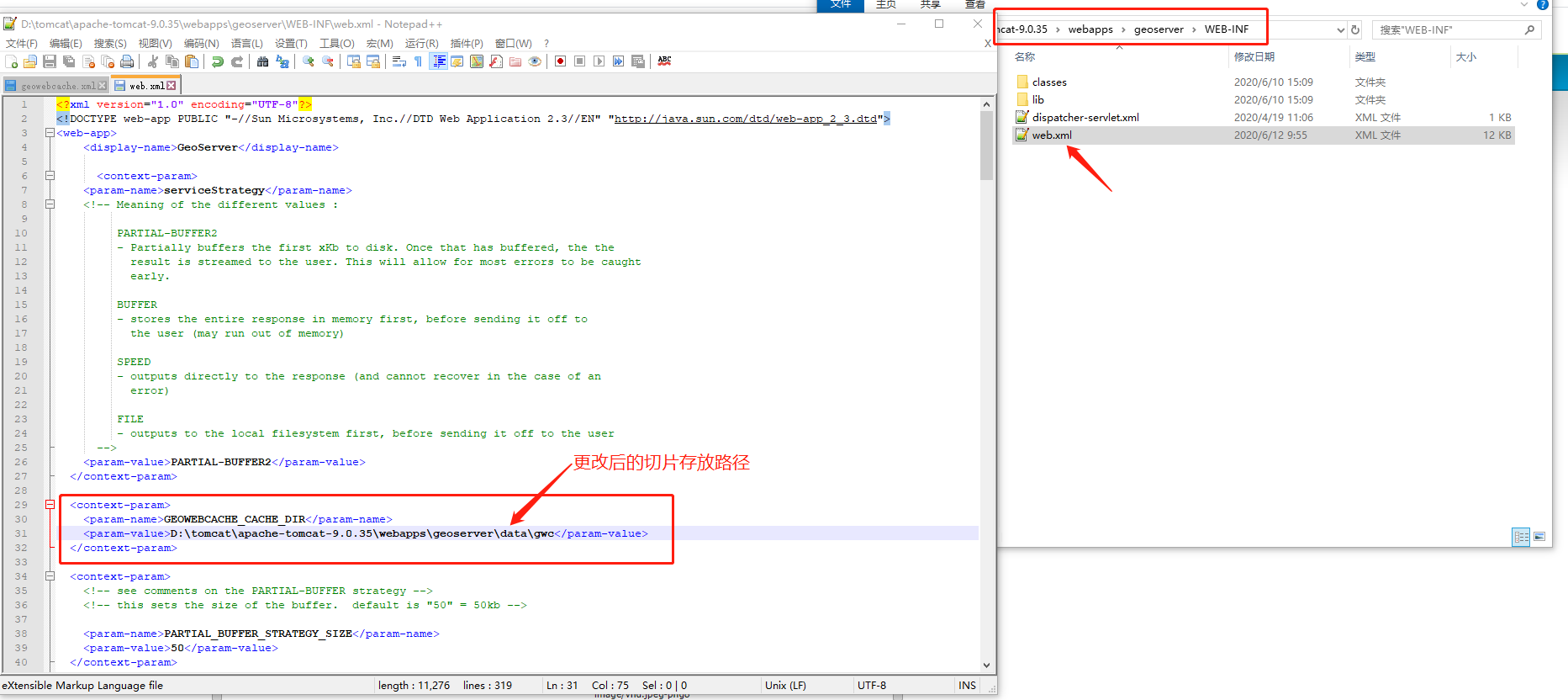Click the Zoom Out magnifier icon
The image size is (1568, 700).
(x=328, y=61)
